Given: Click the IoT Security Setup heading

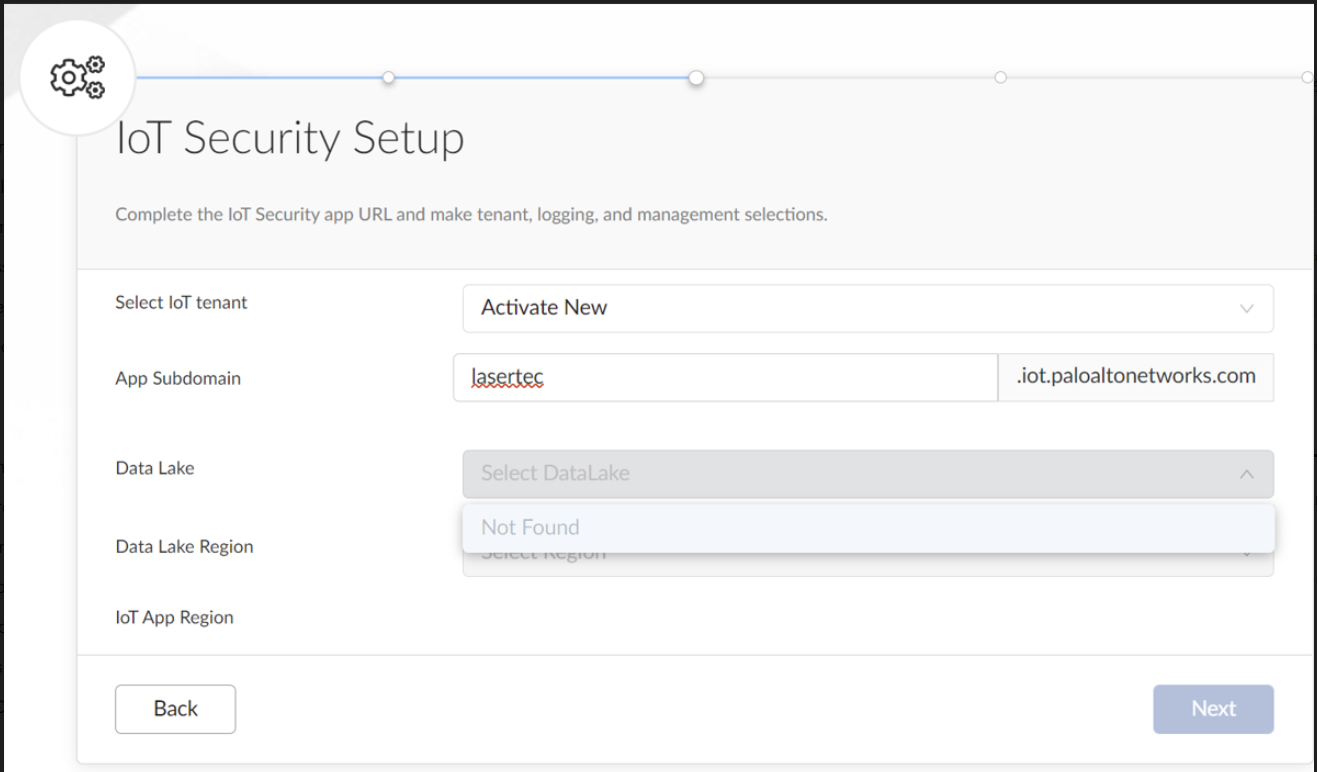Looking at the screenshot, I should 290,138.
